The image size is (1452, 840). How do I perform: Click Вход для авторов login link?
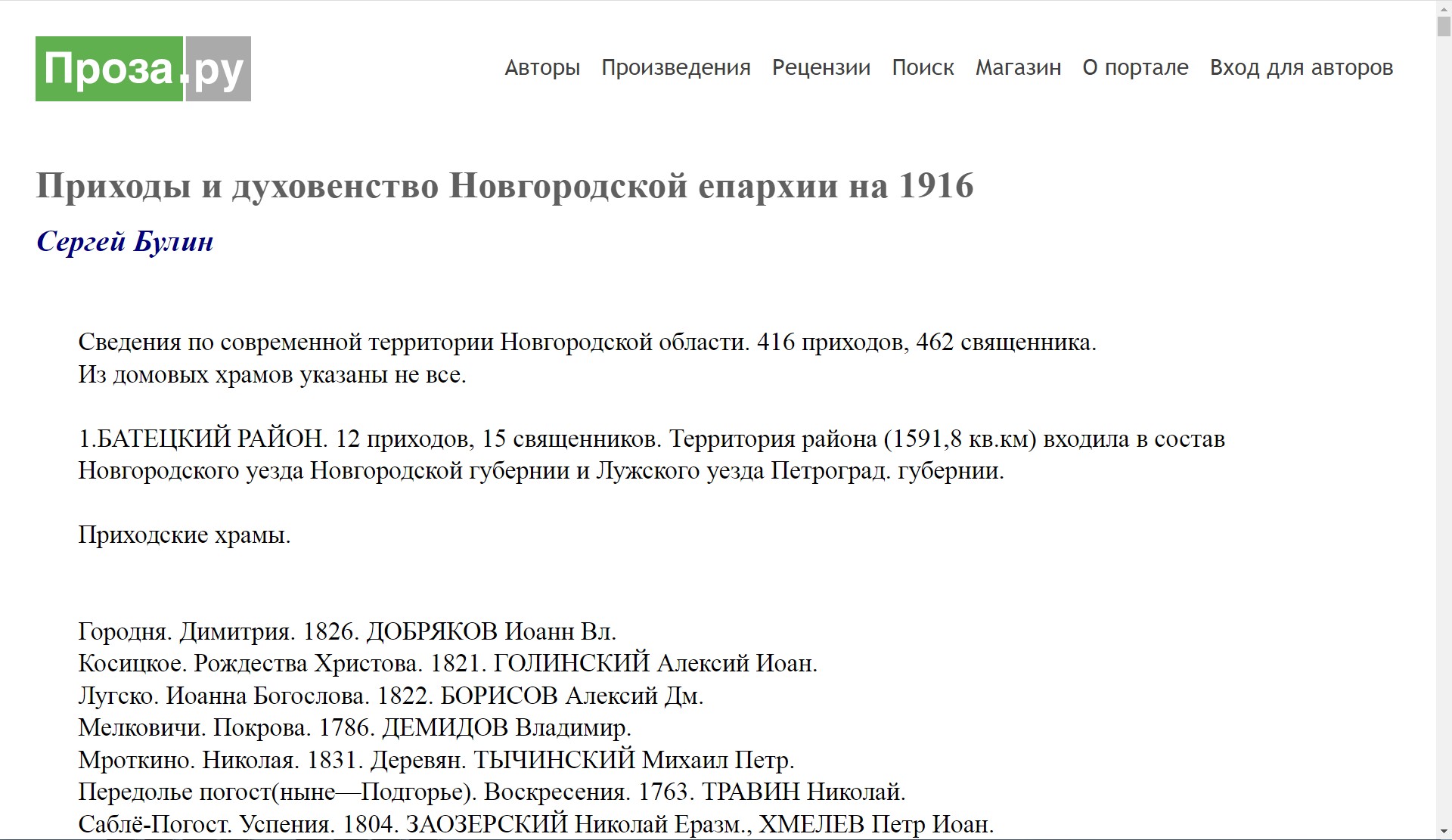click(x=1302, y=67)
